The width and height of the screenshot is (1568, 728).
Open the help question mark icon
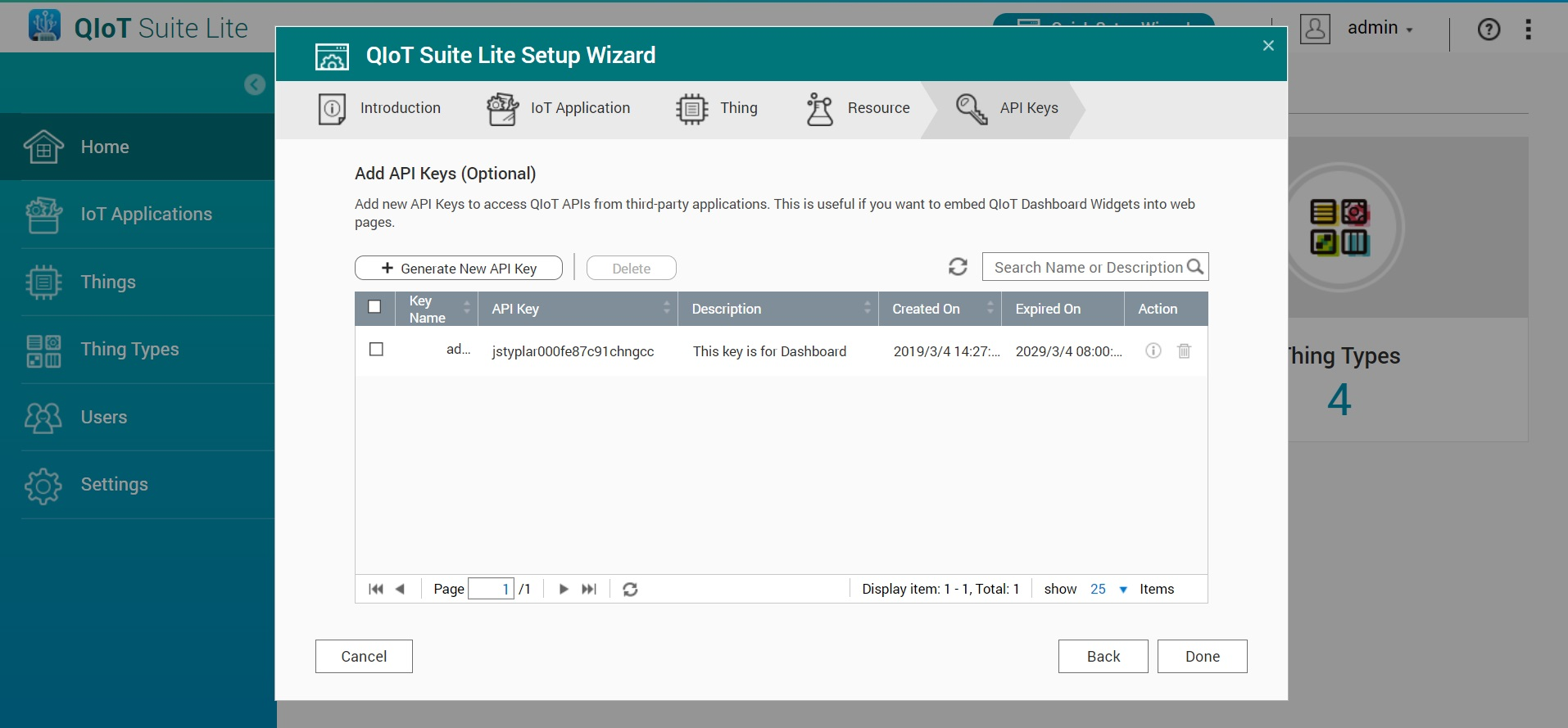pos(1489,29)
